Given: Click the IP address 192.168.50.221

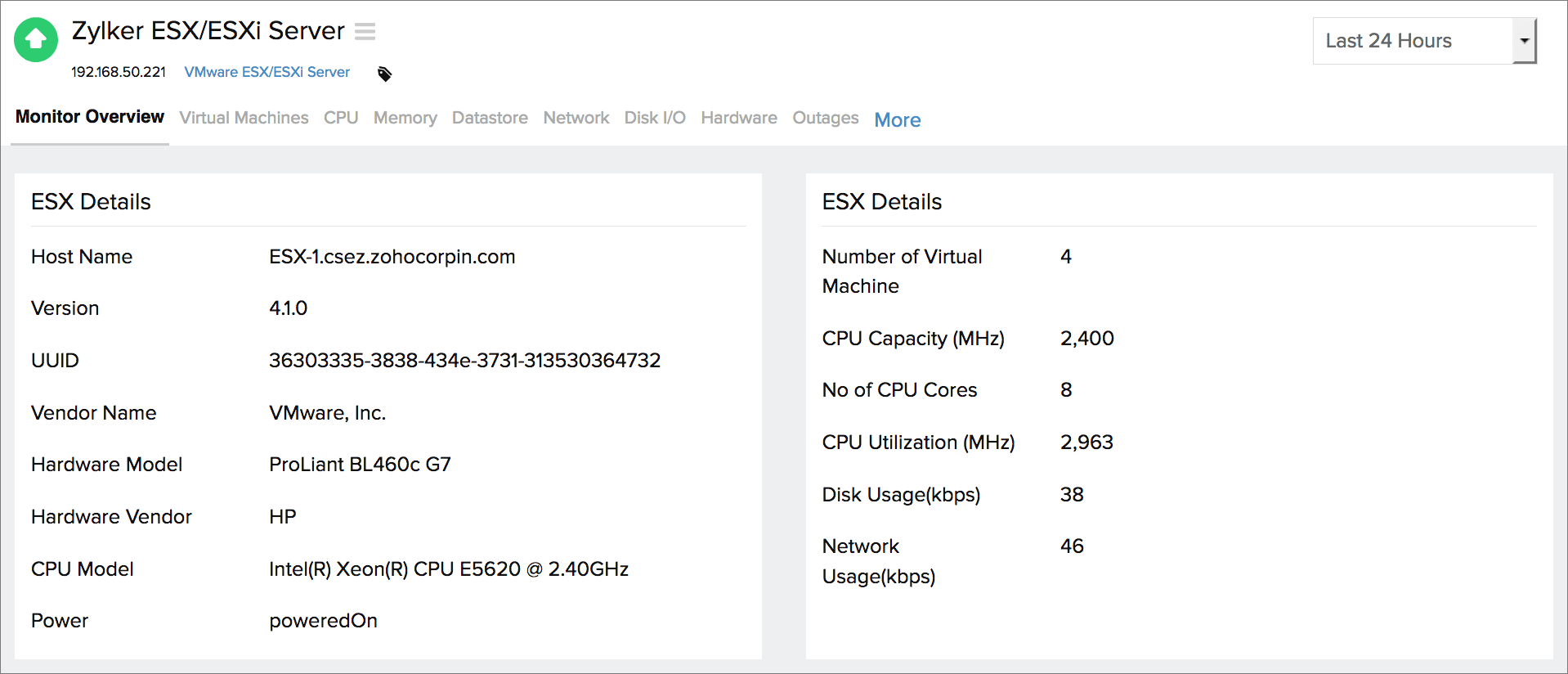Looking at the screenshot, I should [x=119, y=72].
